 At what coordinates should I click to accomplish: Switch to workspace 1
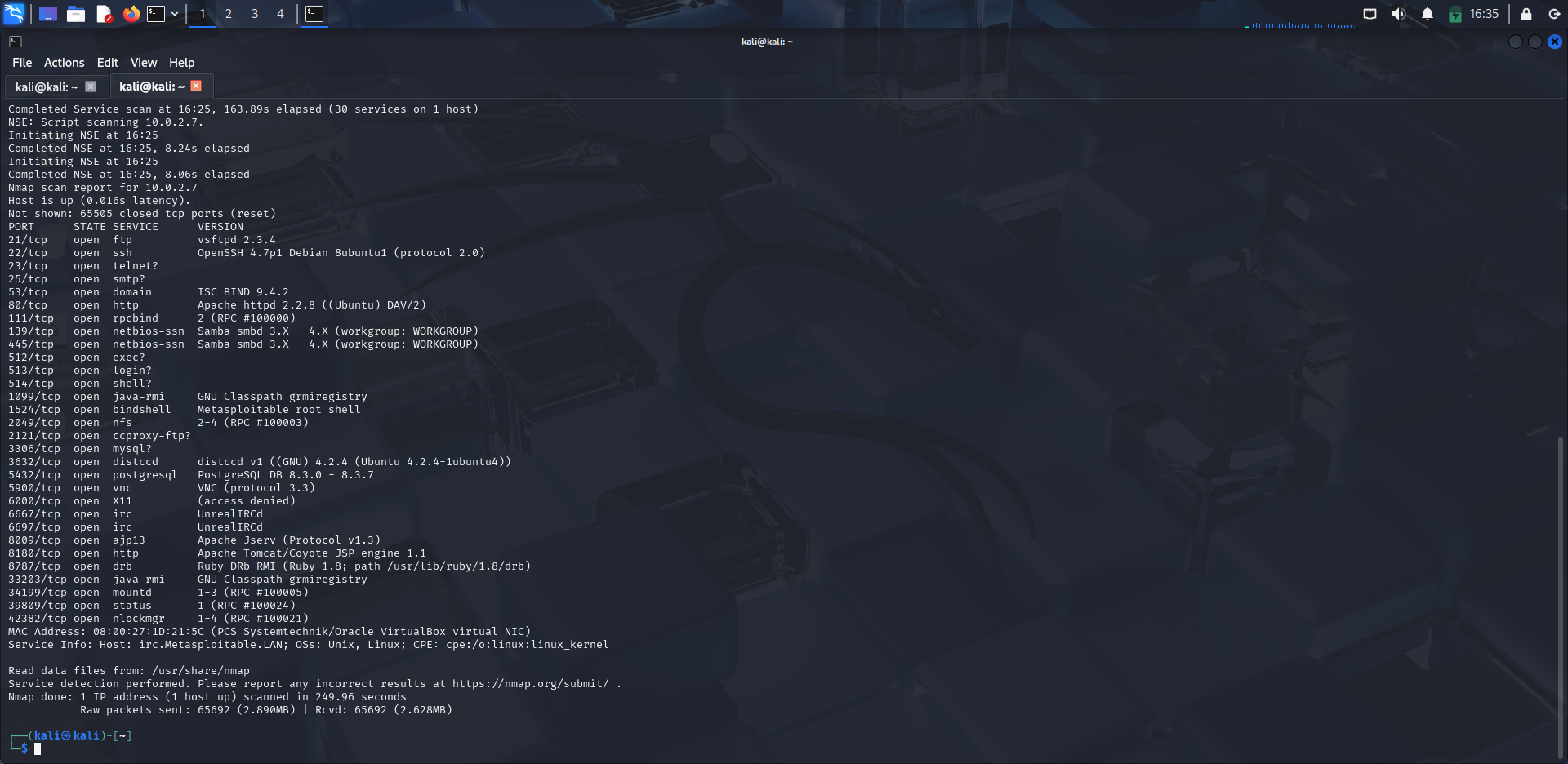[203, 14]
